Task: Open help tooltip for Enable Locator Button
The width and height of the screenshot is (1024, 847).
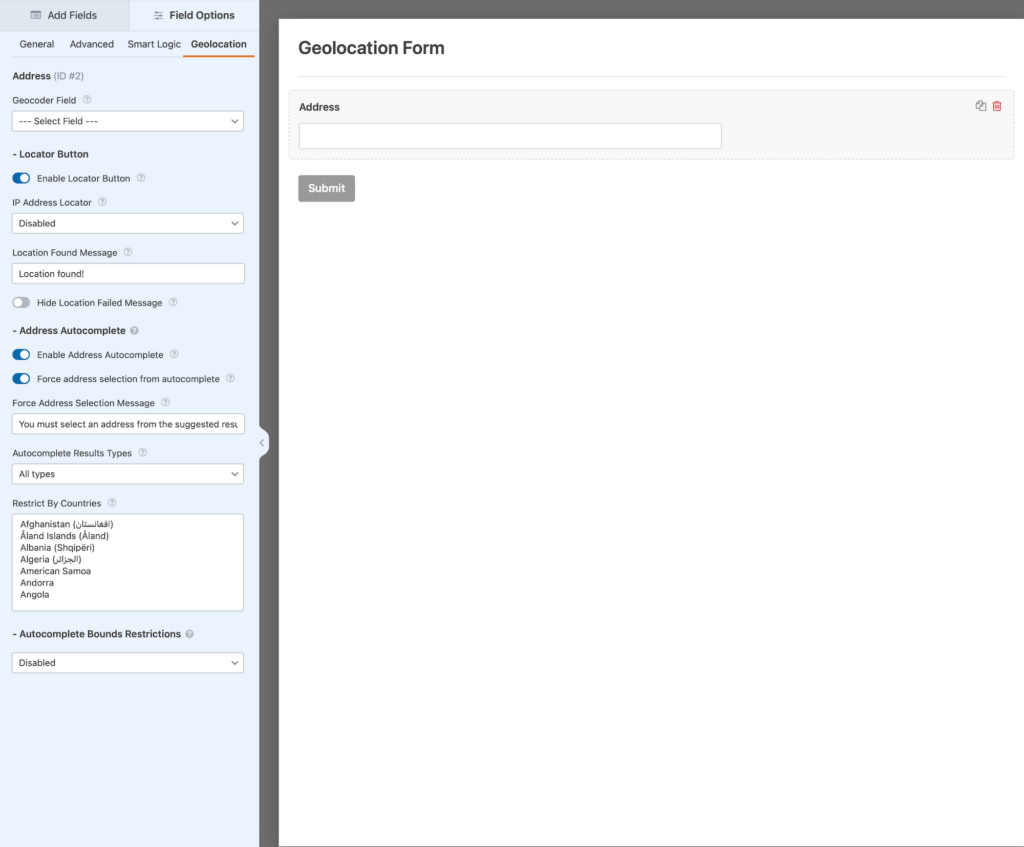Action: [x=141, y=178]
